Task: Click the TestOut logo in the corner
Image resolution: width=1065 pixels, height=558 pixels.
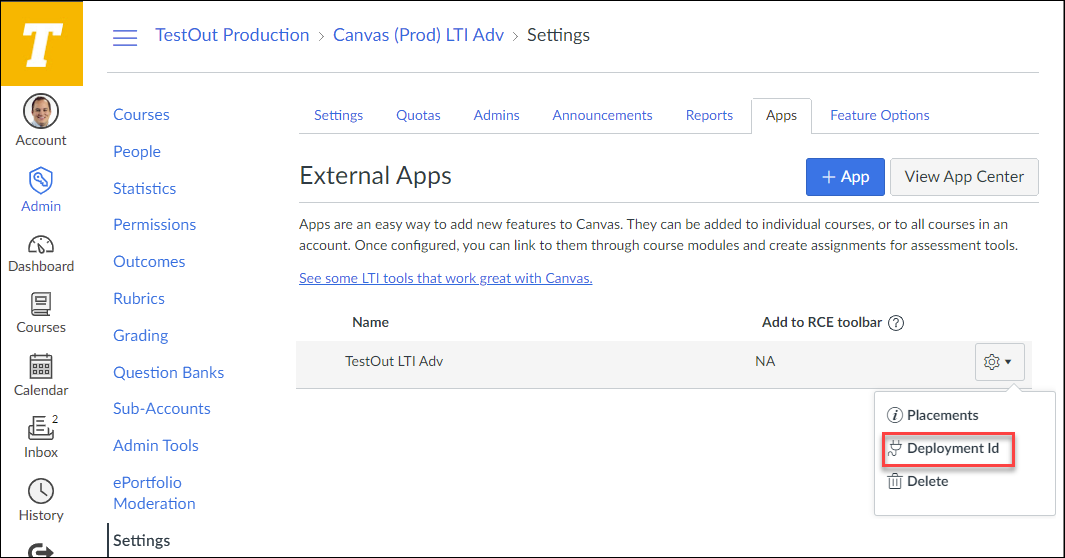Action: click(41, 43)
